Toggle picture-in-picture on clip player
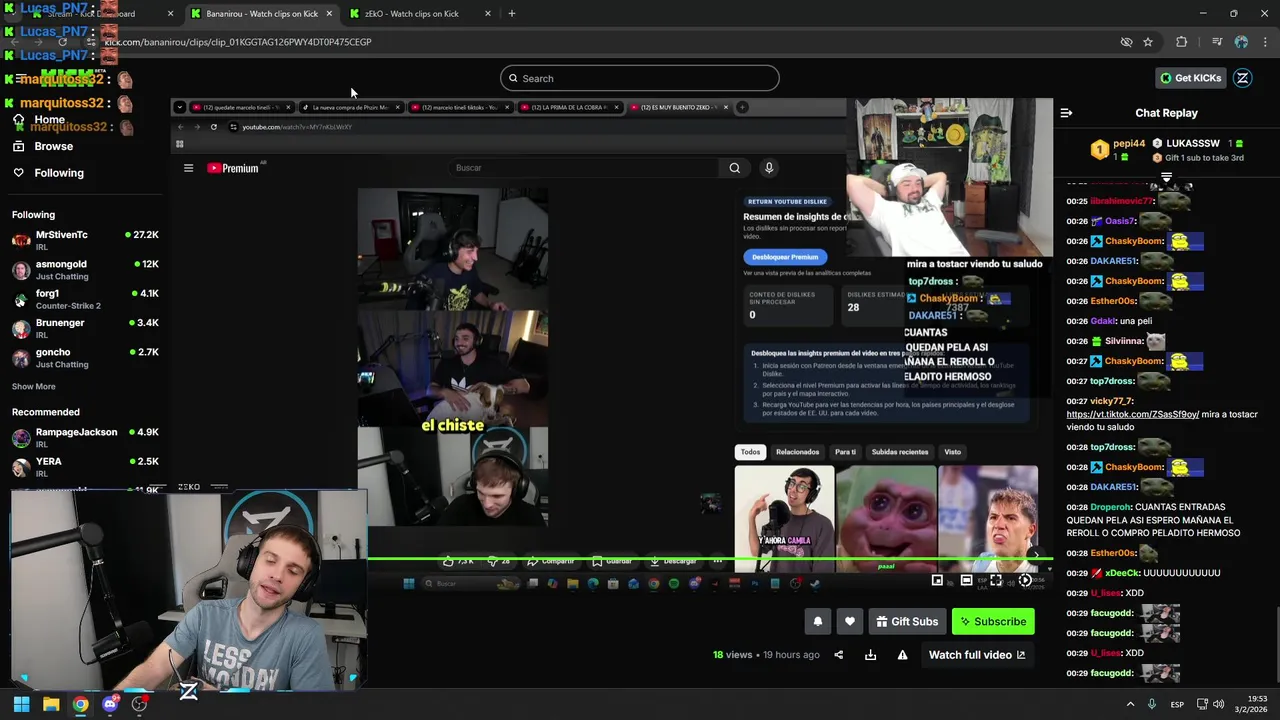Viewport: 1280px width, 720px height. 937,580
